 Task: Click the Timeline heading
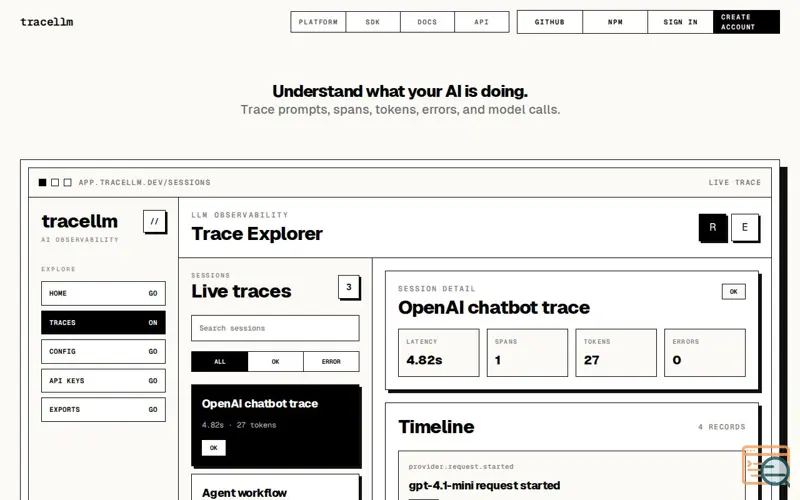[x=436, y=427]
